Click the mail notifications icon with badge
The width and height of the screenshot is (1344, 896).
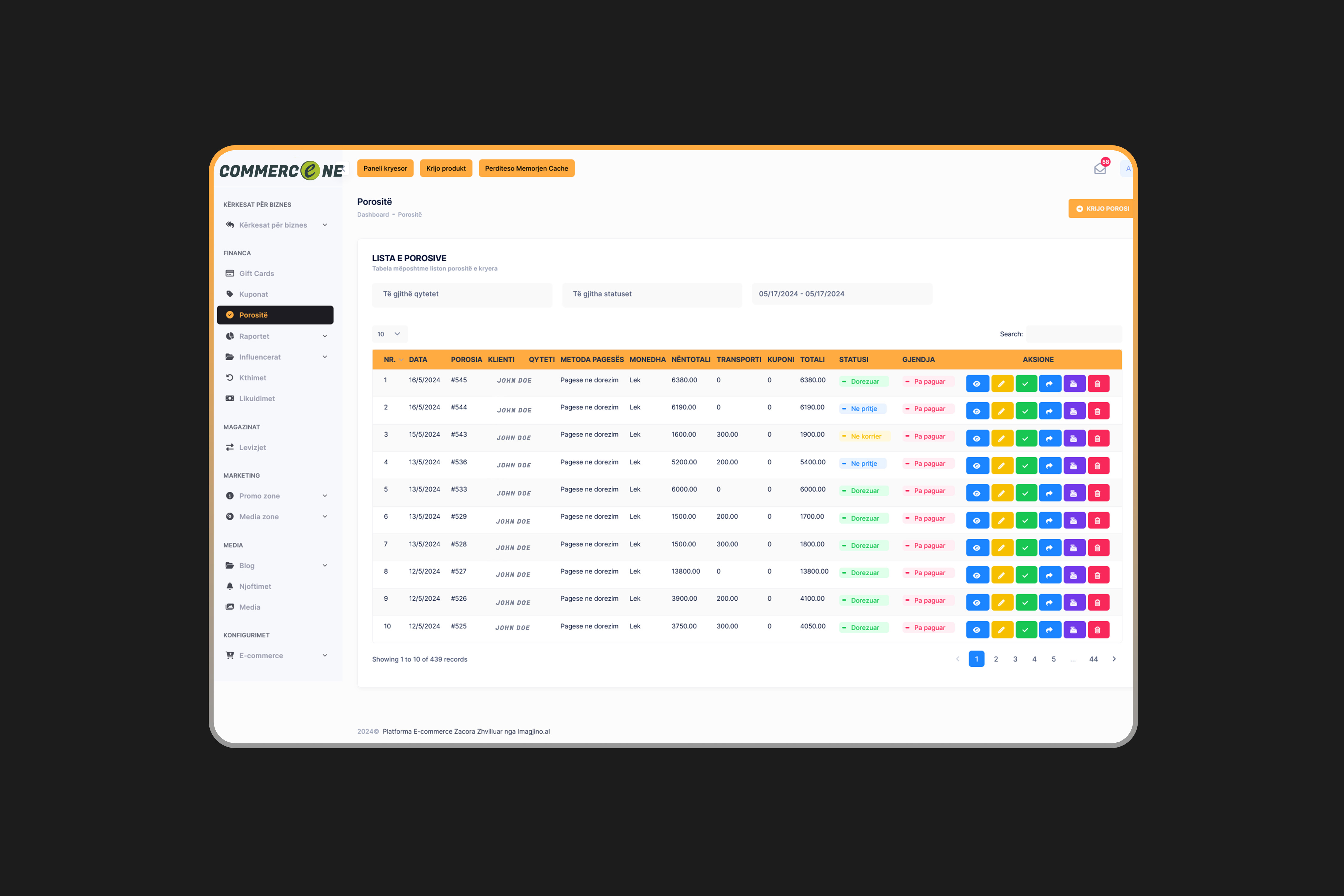(1100, 168)
